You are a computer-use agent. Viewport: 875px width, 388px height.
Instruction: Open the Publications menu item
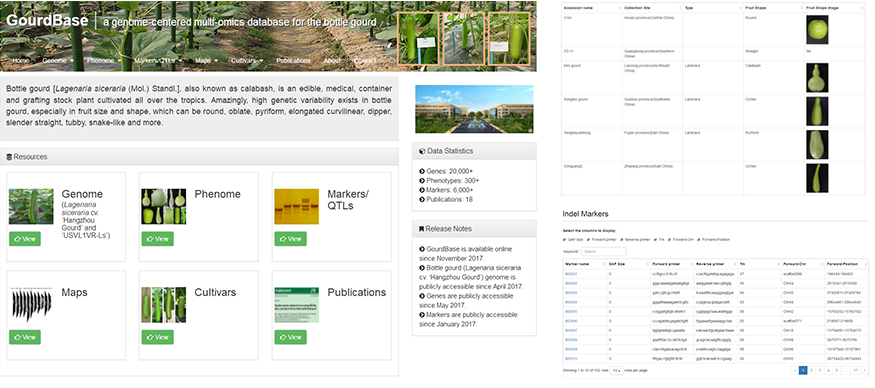(293, 60)
